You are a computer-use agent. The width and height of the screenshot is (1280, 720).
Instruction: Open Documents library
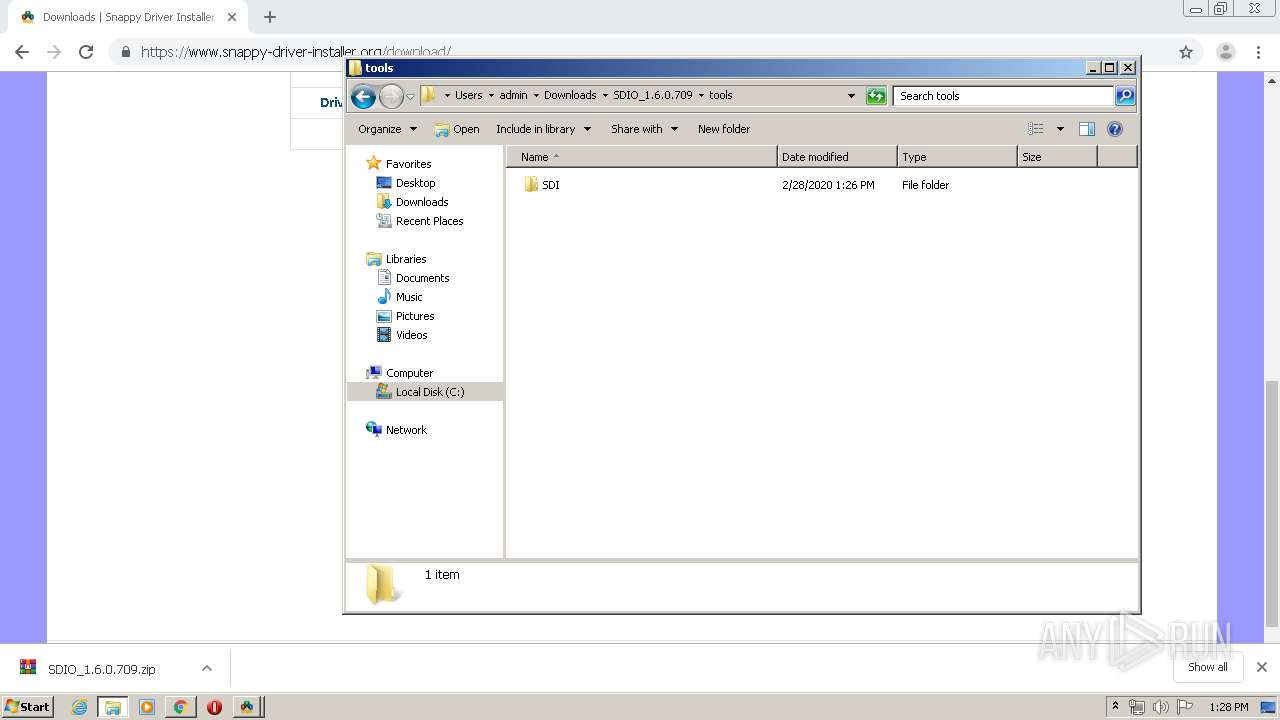413,278
